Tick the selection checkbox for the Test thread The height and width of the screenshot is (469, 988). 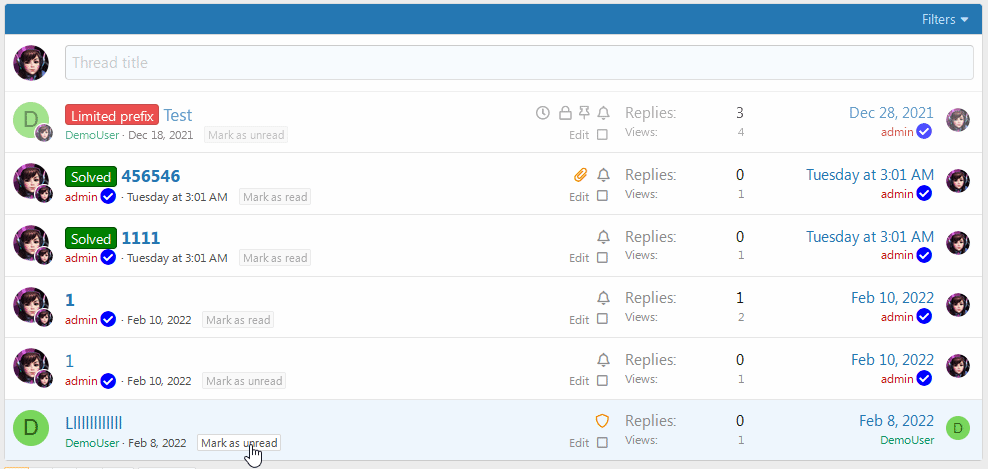tap(602, 135)
